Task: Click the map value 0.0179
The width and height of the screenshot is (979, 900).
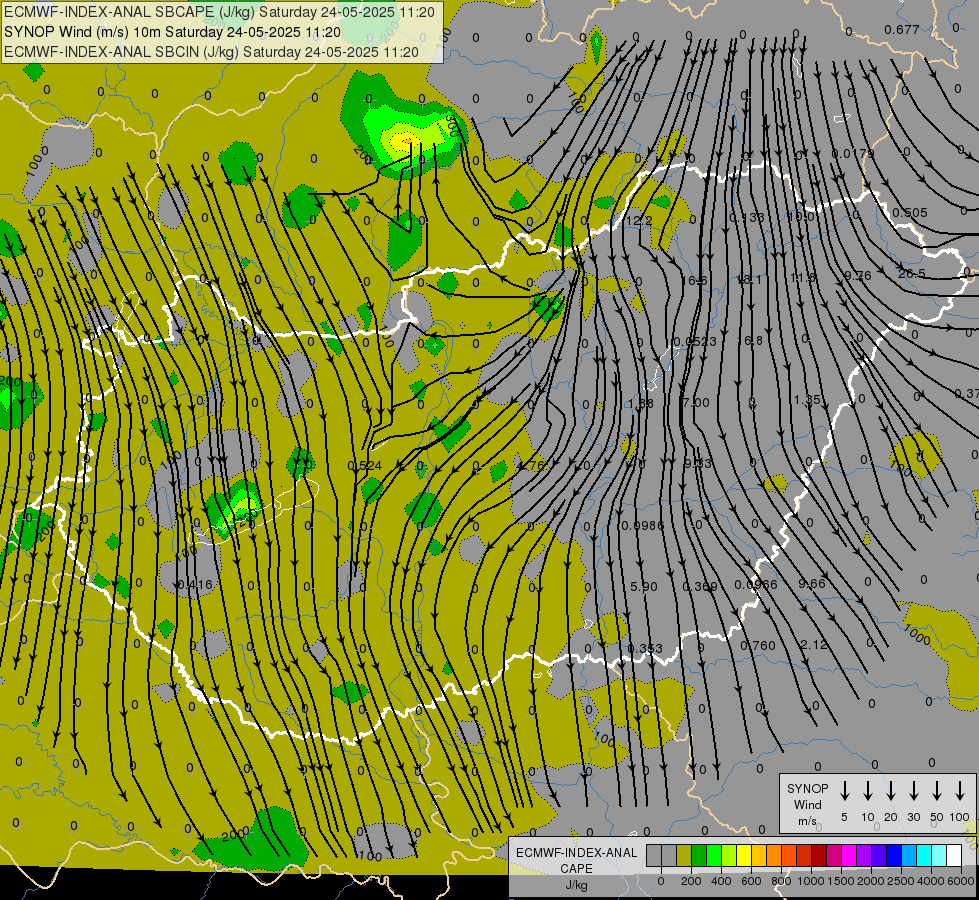Action: [x=853, y=154]
